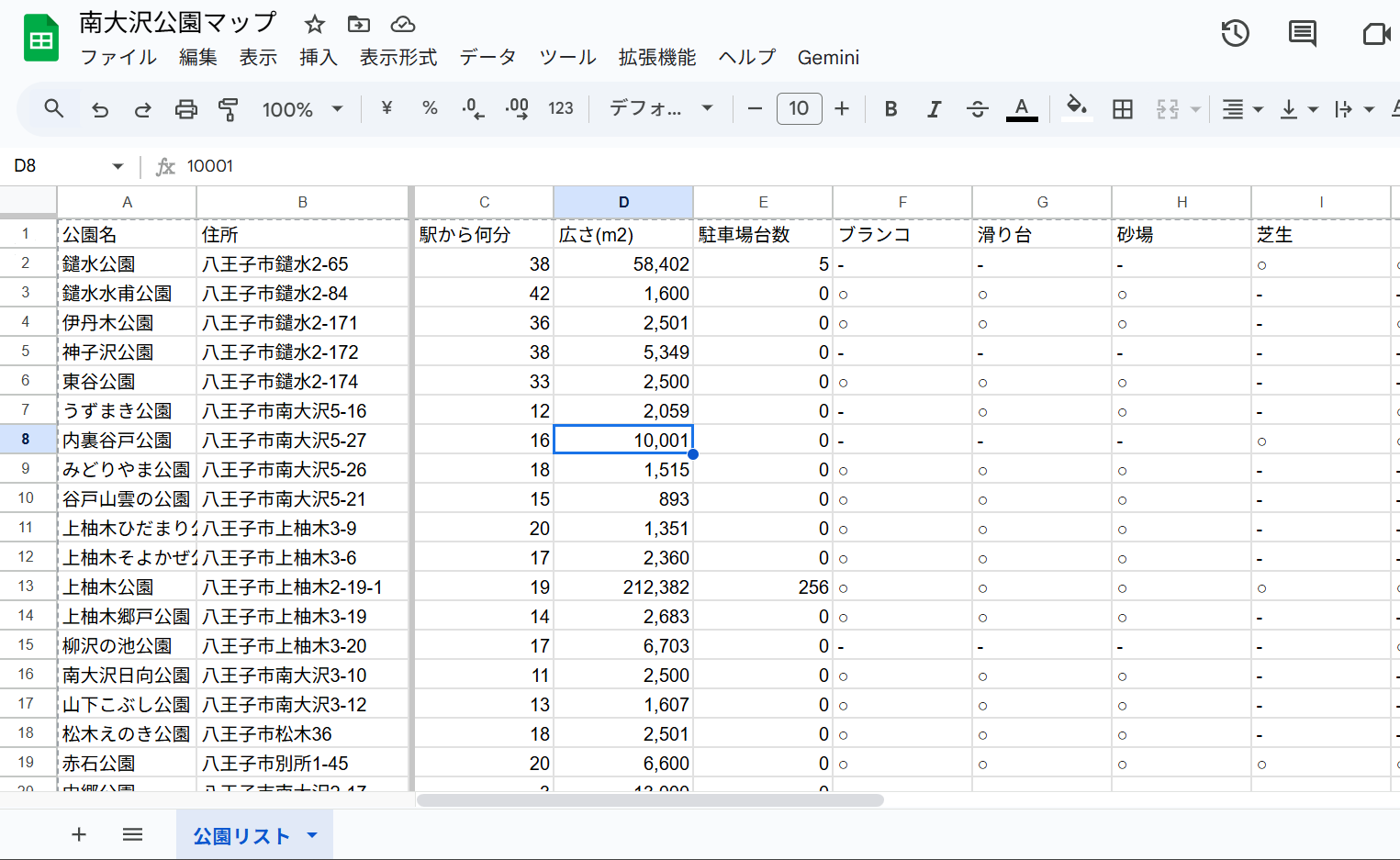The width and height of the screenshot is (1400, 860).
Task: Redo the last action
Action: point(143,109)
